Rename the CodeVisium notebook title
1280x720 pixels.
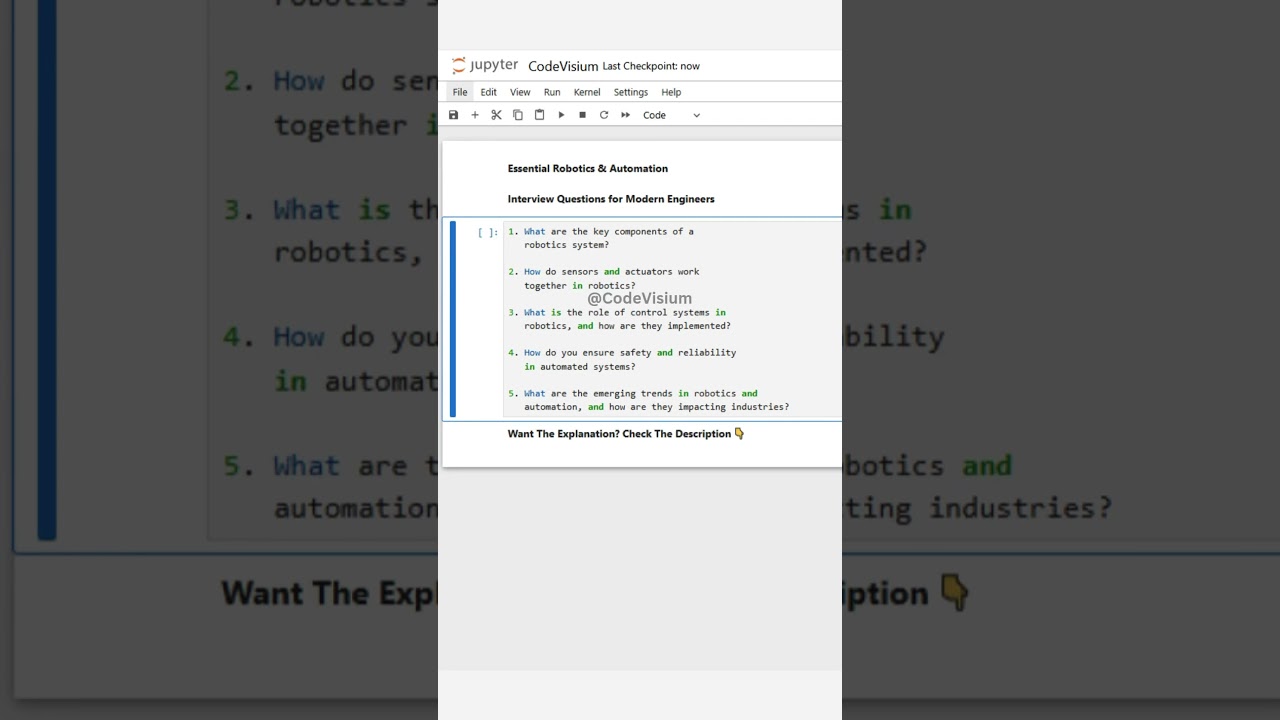coord(563,66)
